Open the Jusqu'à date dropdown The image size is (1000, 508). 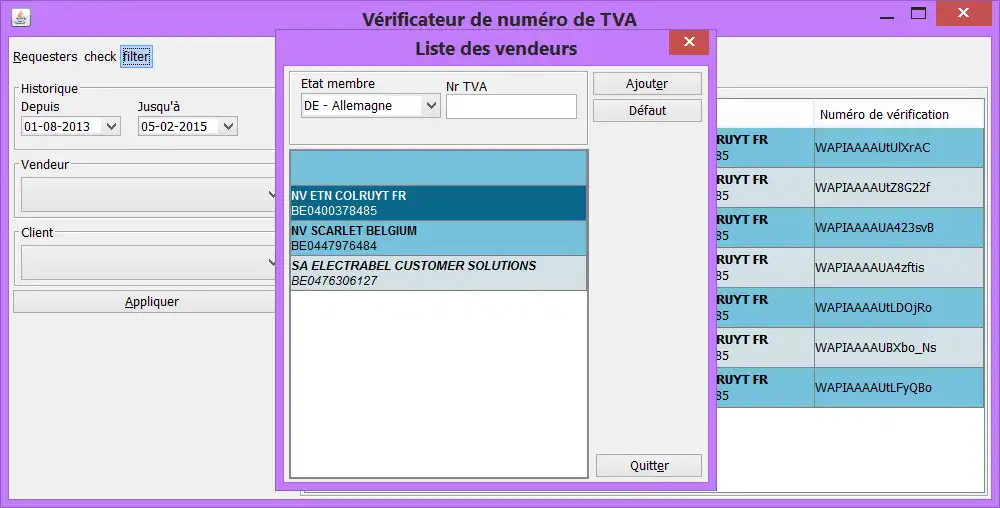click(x=228, y=126)
